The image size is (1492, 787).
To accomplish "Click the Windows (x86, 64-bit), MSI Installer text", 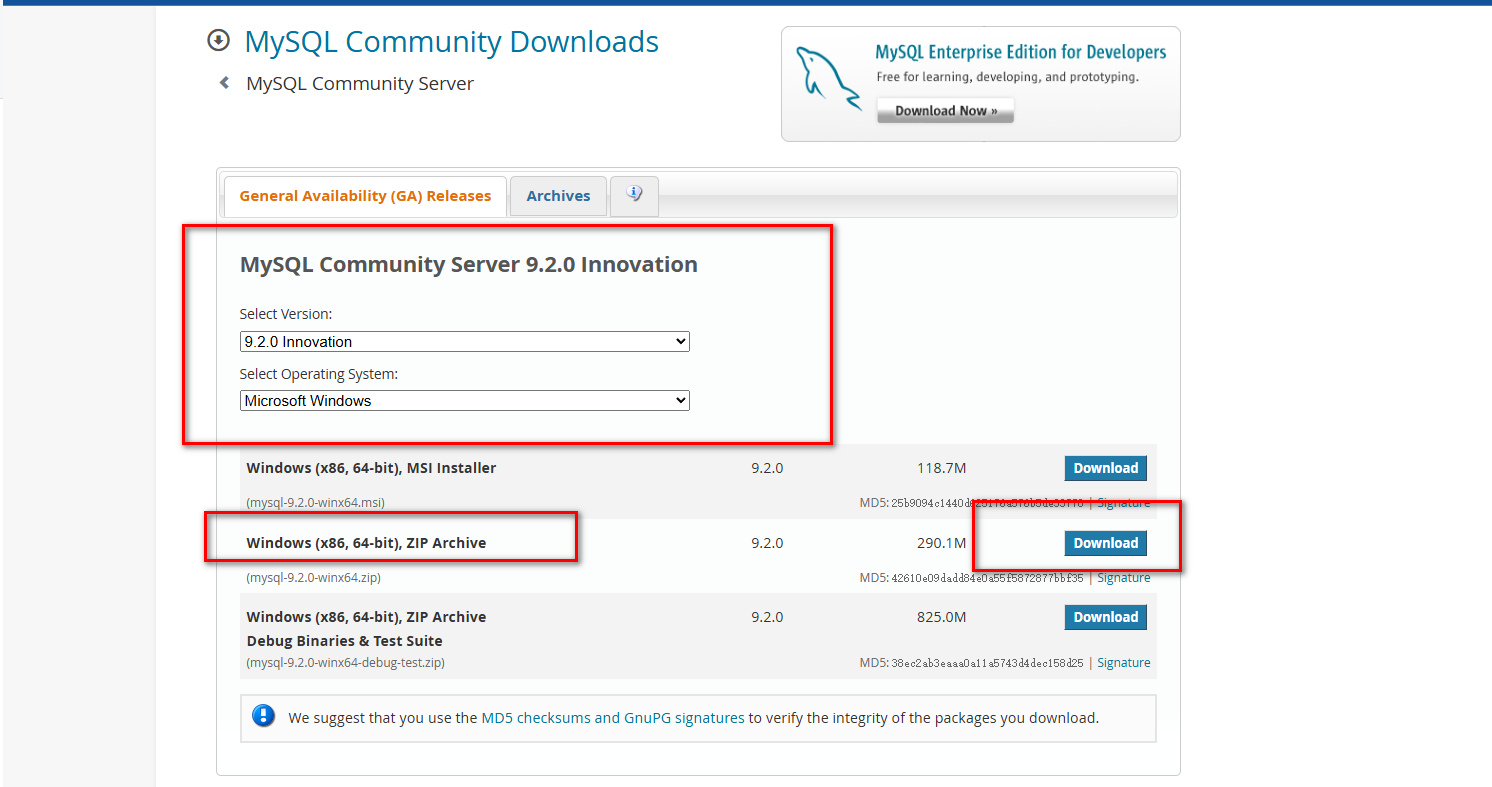I will (x=371, y=468).
